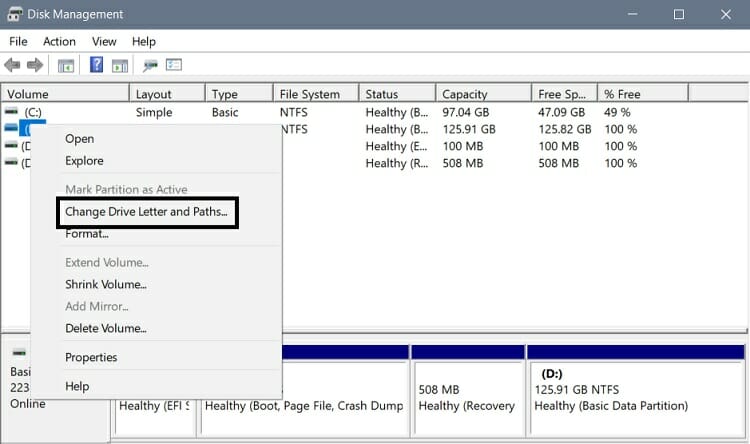Open the View menu
The height and width of the screenshot is (444, 750).
[104, 41]
